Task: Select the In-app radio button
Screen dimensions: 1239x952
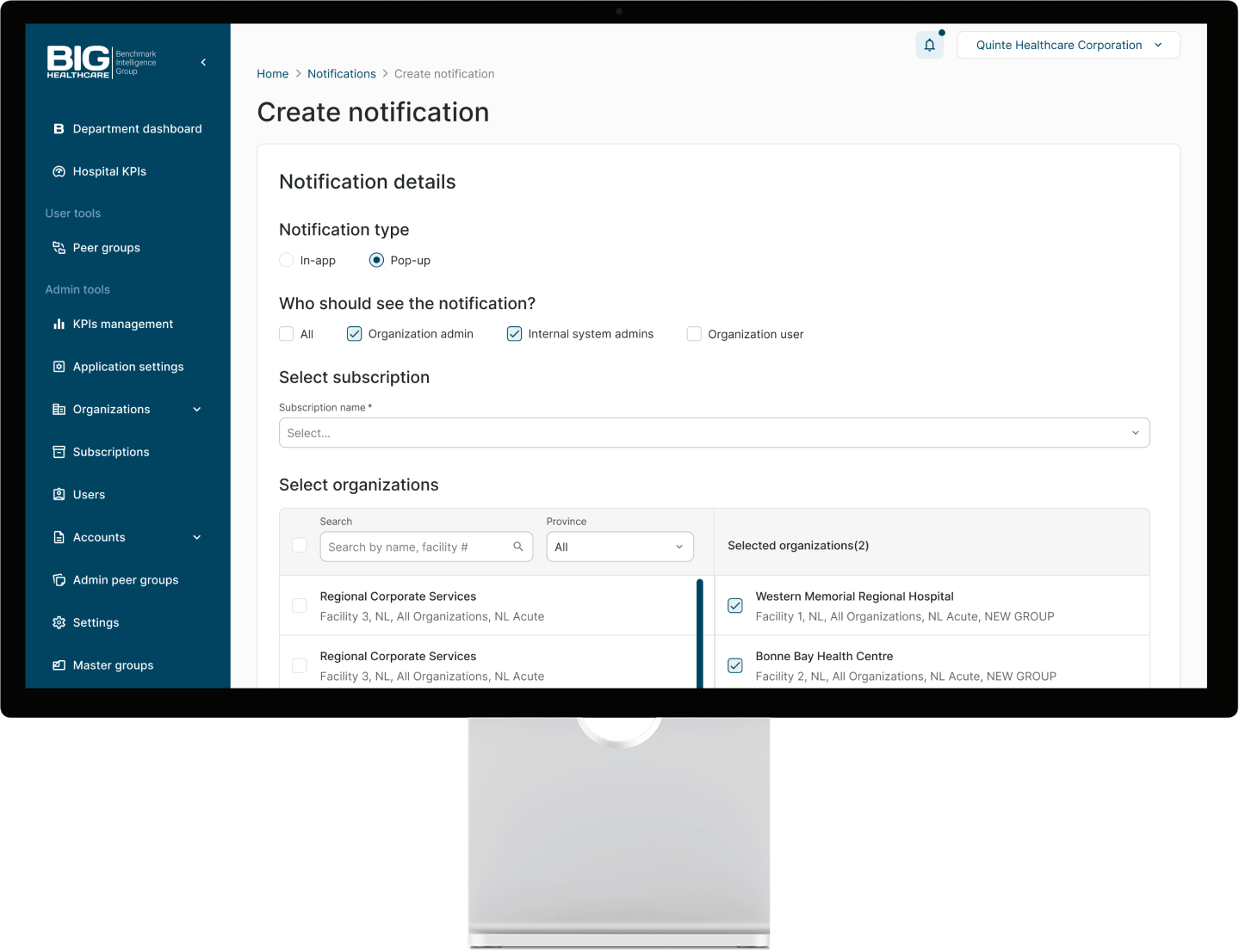Action: tap(287, 260)
